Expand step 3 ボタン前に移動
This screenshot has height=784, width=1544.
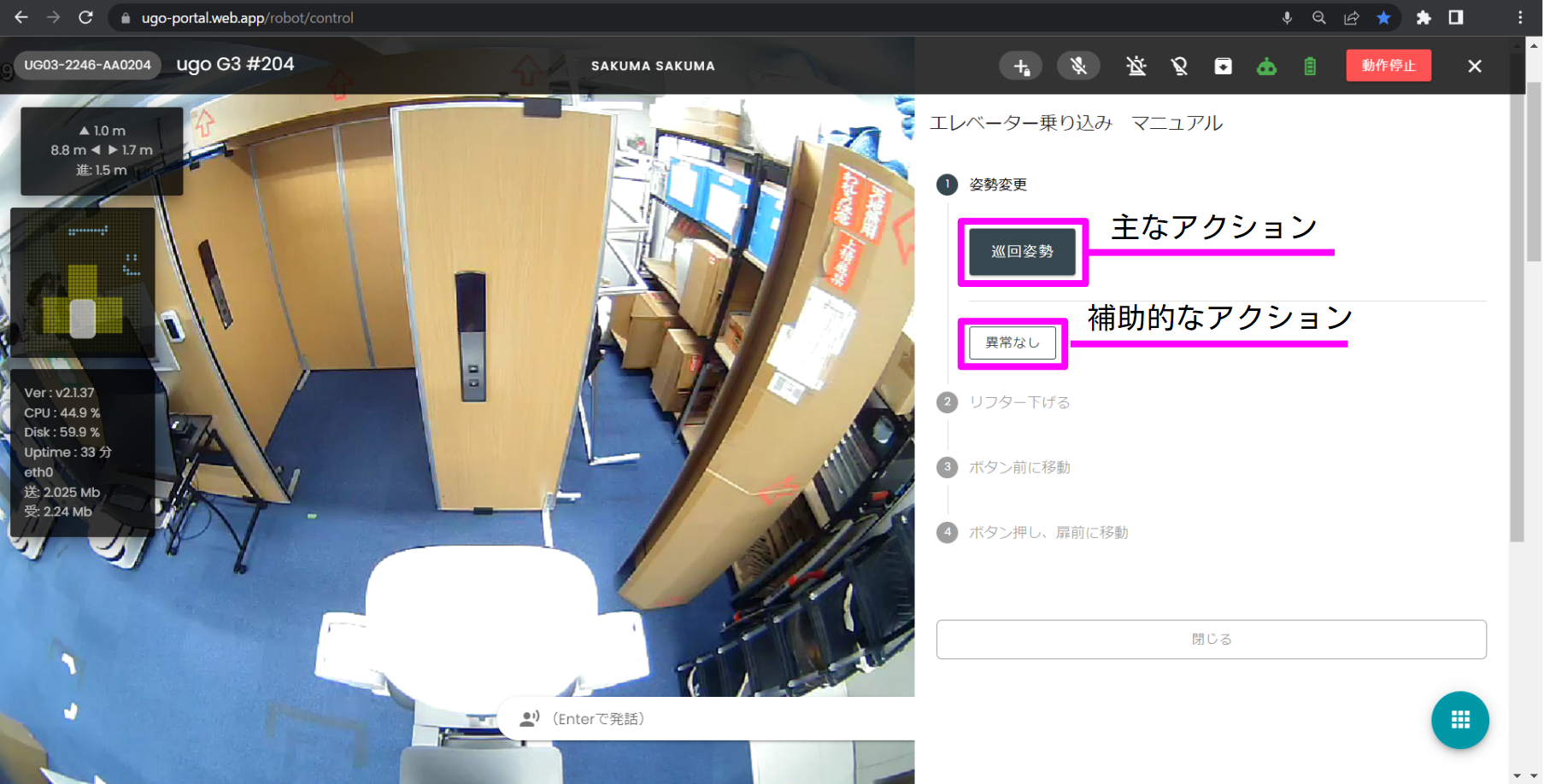click(x=1019, y=467)
